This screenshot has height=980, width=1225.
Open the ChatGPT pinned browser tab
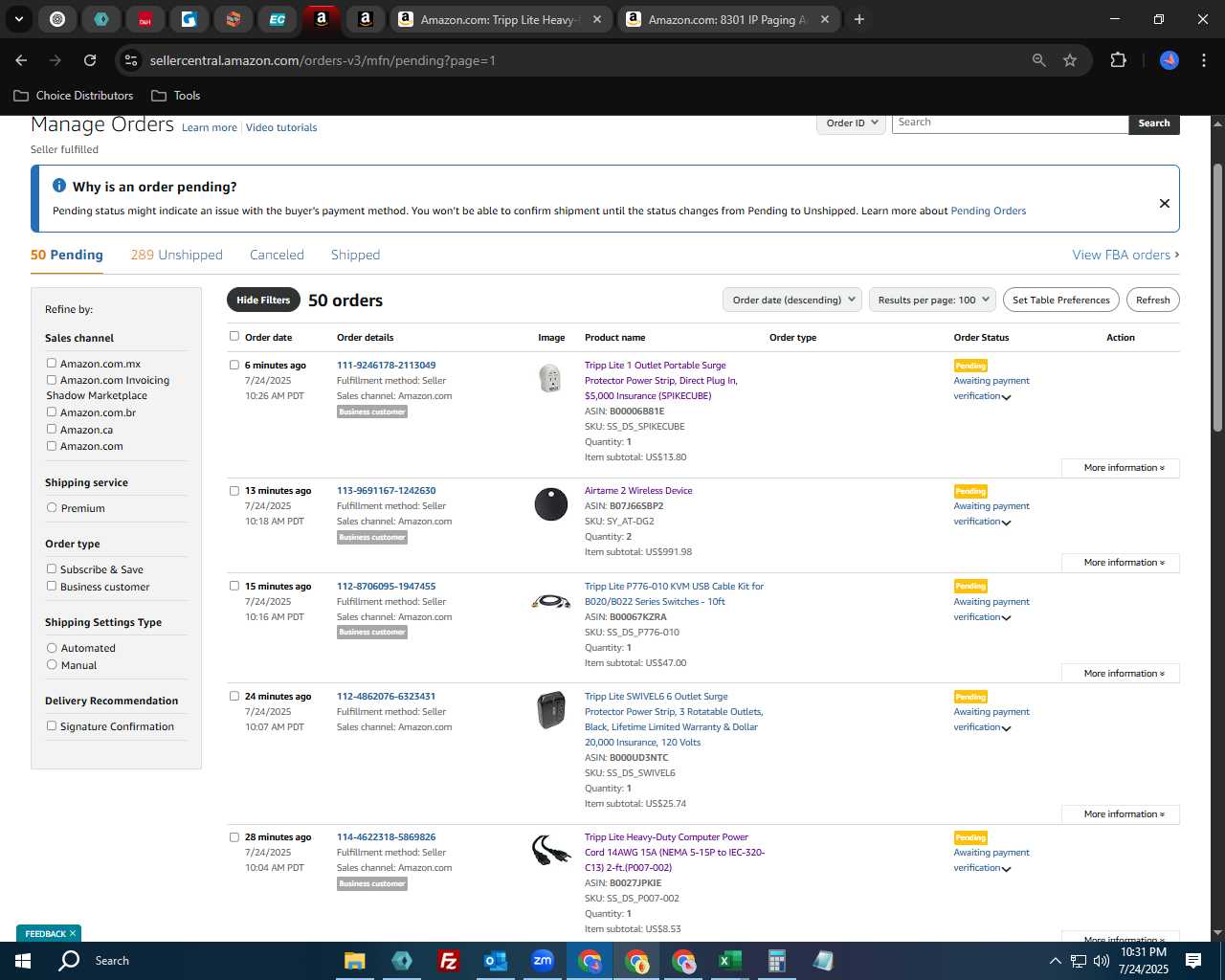tap(57, 19)
